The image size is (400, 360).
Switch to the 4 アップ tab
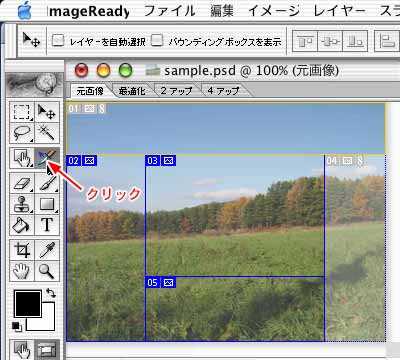pyautogui.click(x=223, y=91)
